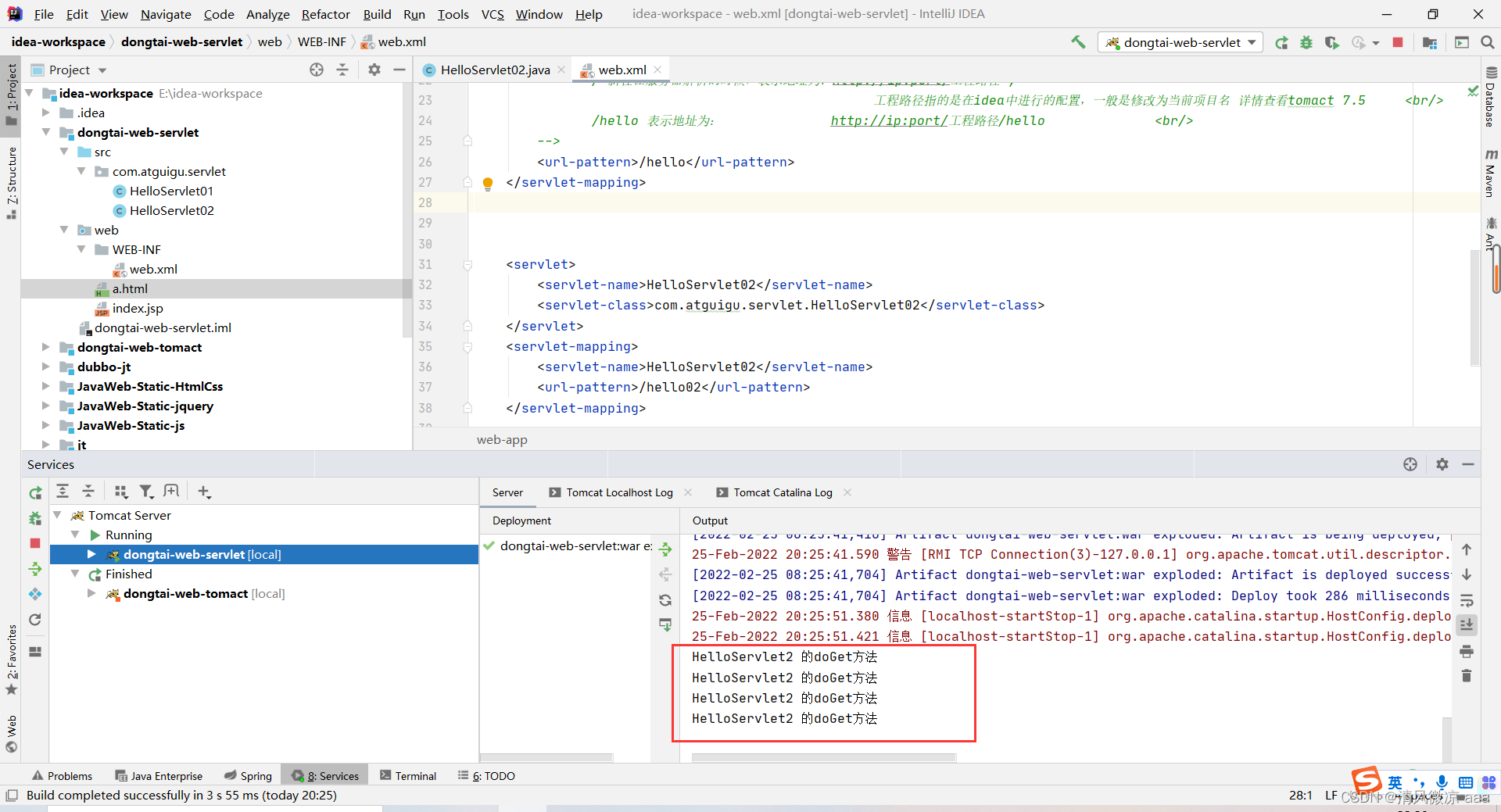Click the Run rerun icon in top toolbar
This screenshot has width=1501, height=812.
coord(1281,42)
